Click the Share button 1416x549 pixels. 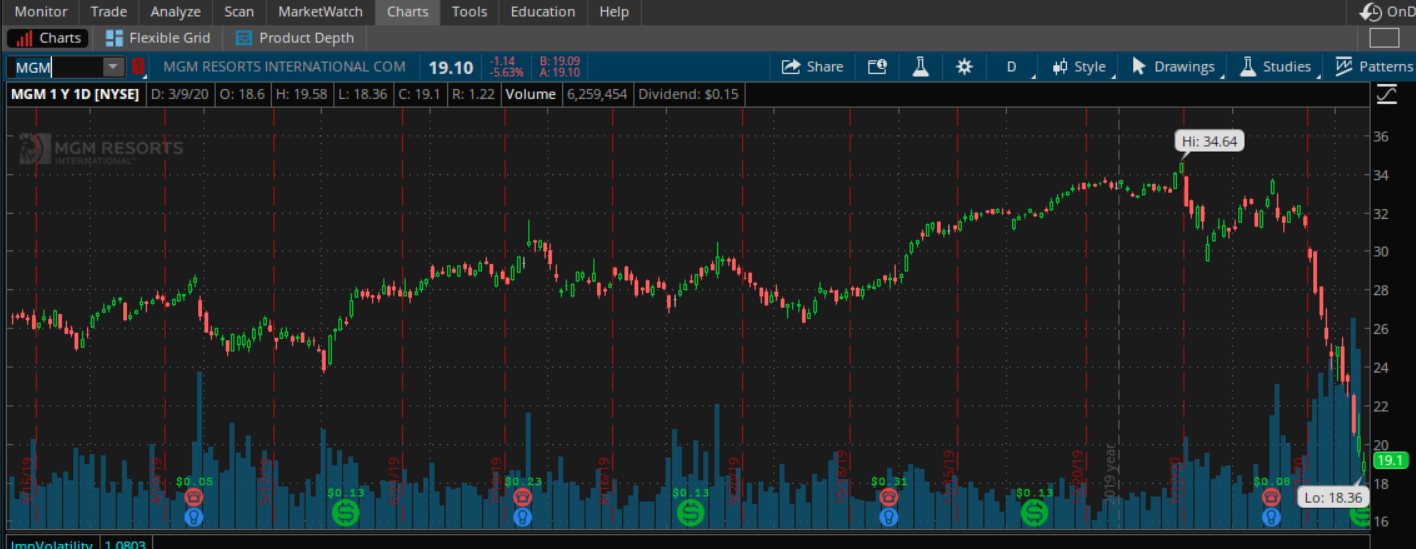pos(812,67)
